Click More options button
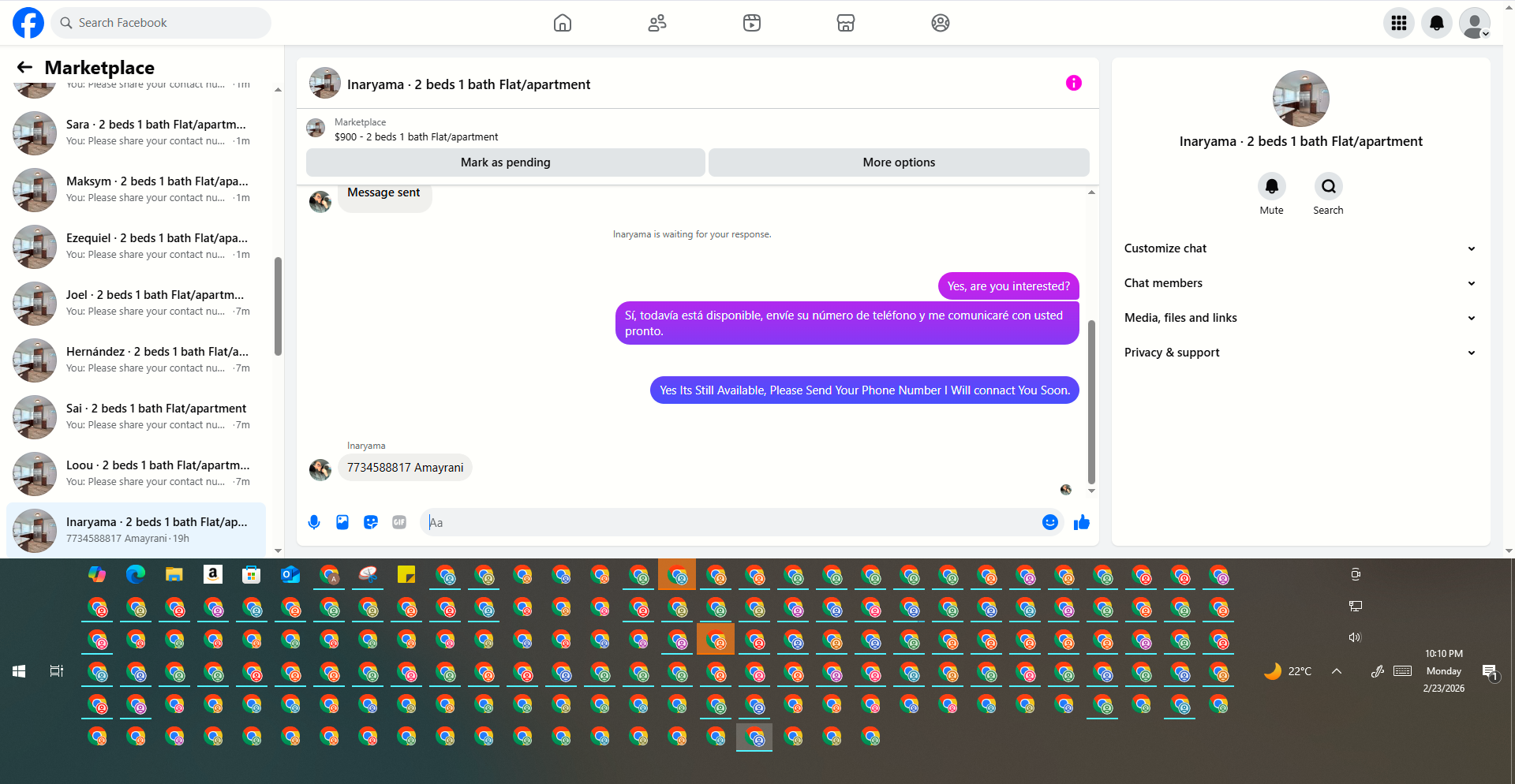This screenshot has width=1515, height=784. (x=899, y=162)
